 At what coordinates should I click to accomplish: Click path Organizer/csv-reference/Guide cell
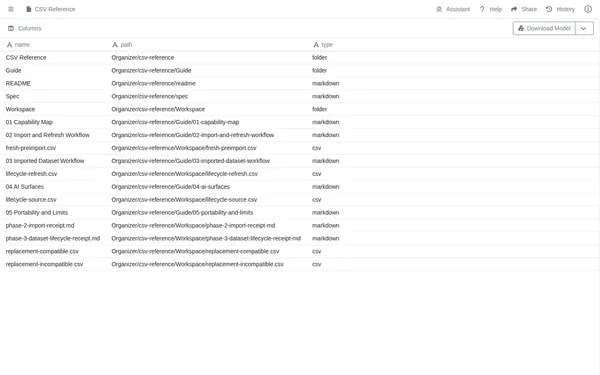151,70
